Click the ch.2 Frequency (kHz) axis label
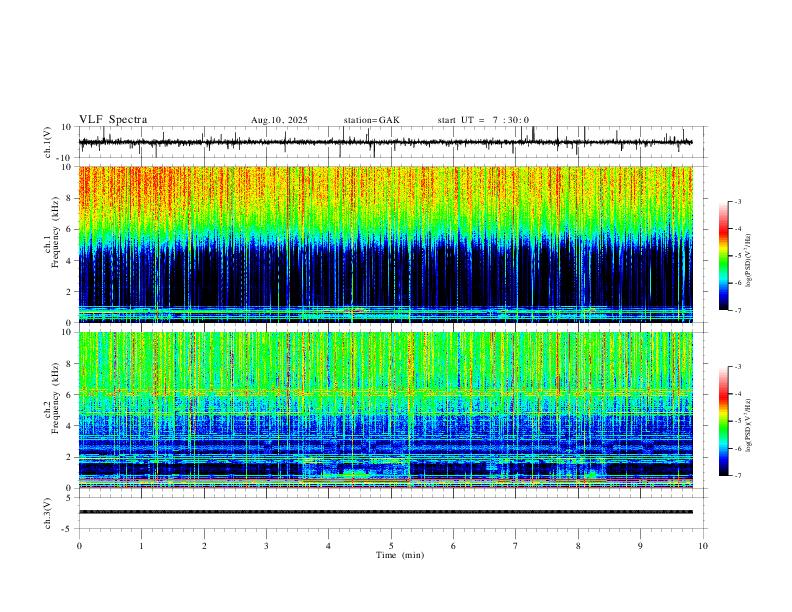The width and height of the screenshot is (792, 612). (x=52, y=398)
